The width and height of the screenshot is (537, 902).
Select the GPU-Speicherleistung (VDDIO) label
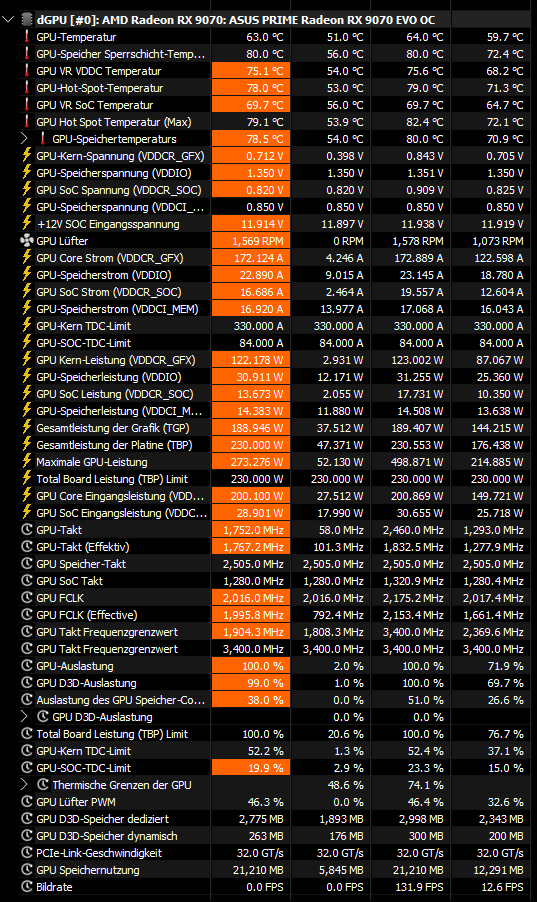point(109,377)
